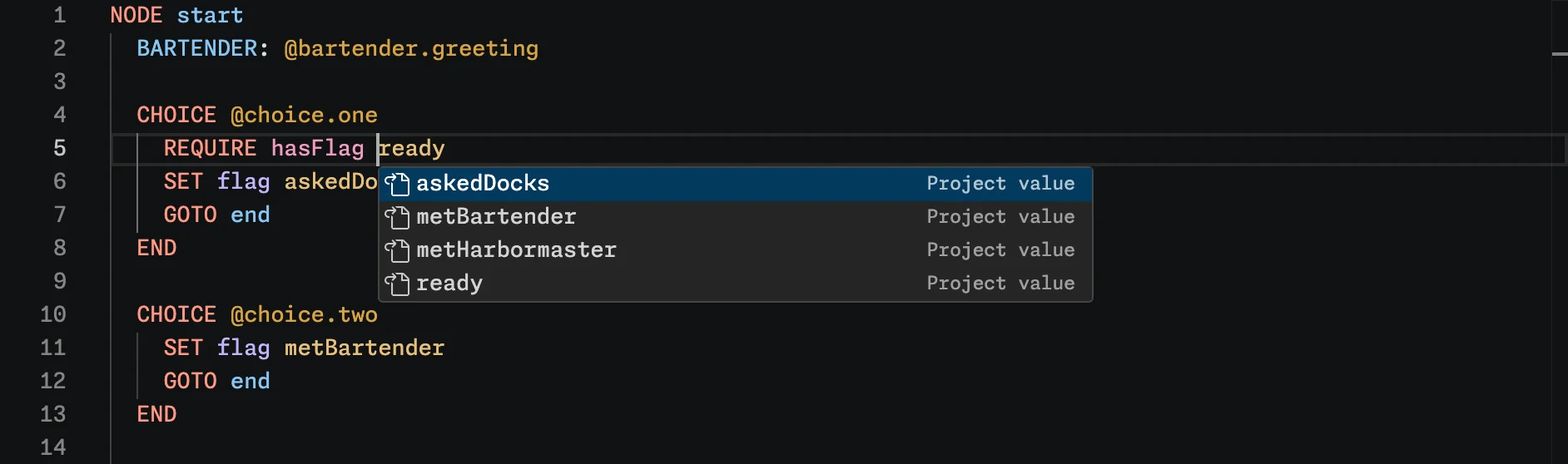Click line number 5 in the gutter

[x=60, y=148]
